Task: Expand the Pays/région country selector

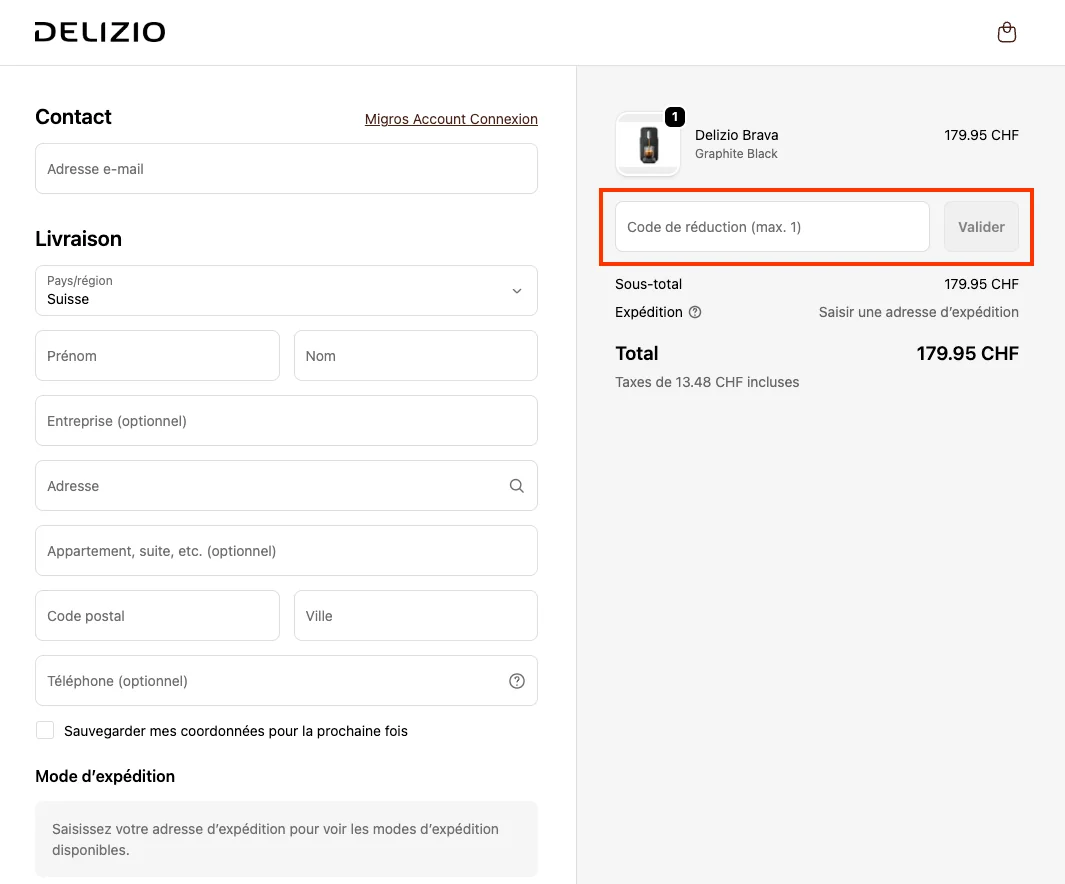Action: coord(286,290)
